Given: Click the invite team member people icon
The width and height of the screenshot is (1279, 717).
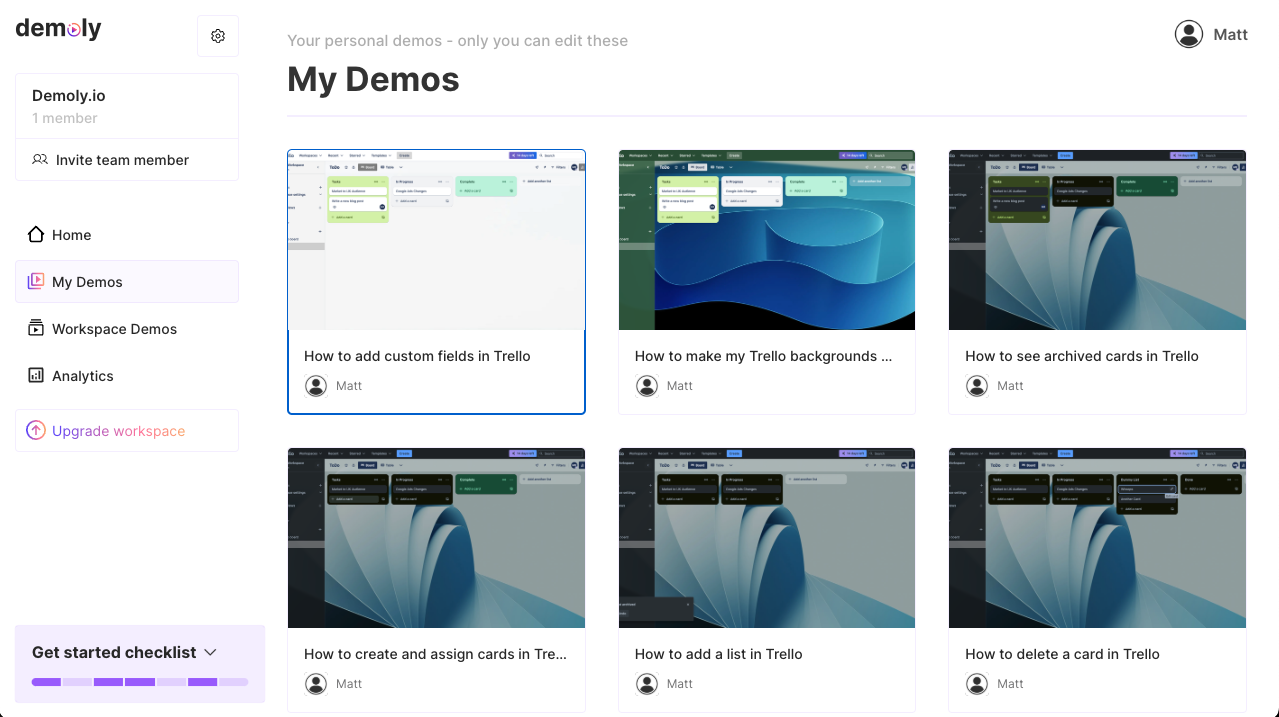Looking at the screenshot, I should point(40,160).
